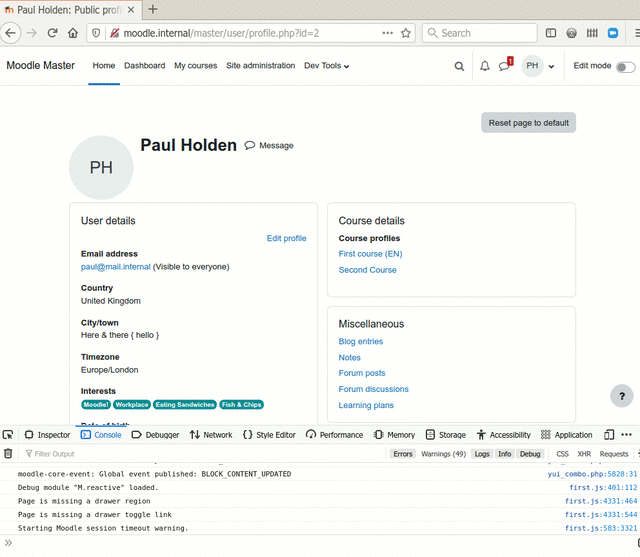Close the Paul Holden profile tab
The height and width of the screenshot is (557, 640).
131,10
